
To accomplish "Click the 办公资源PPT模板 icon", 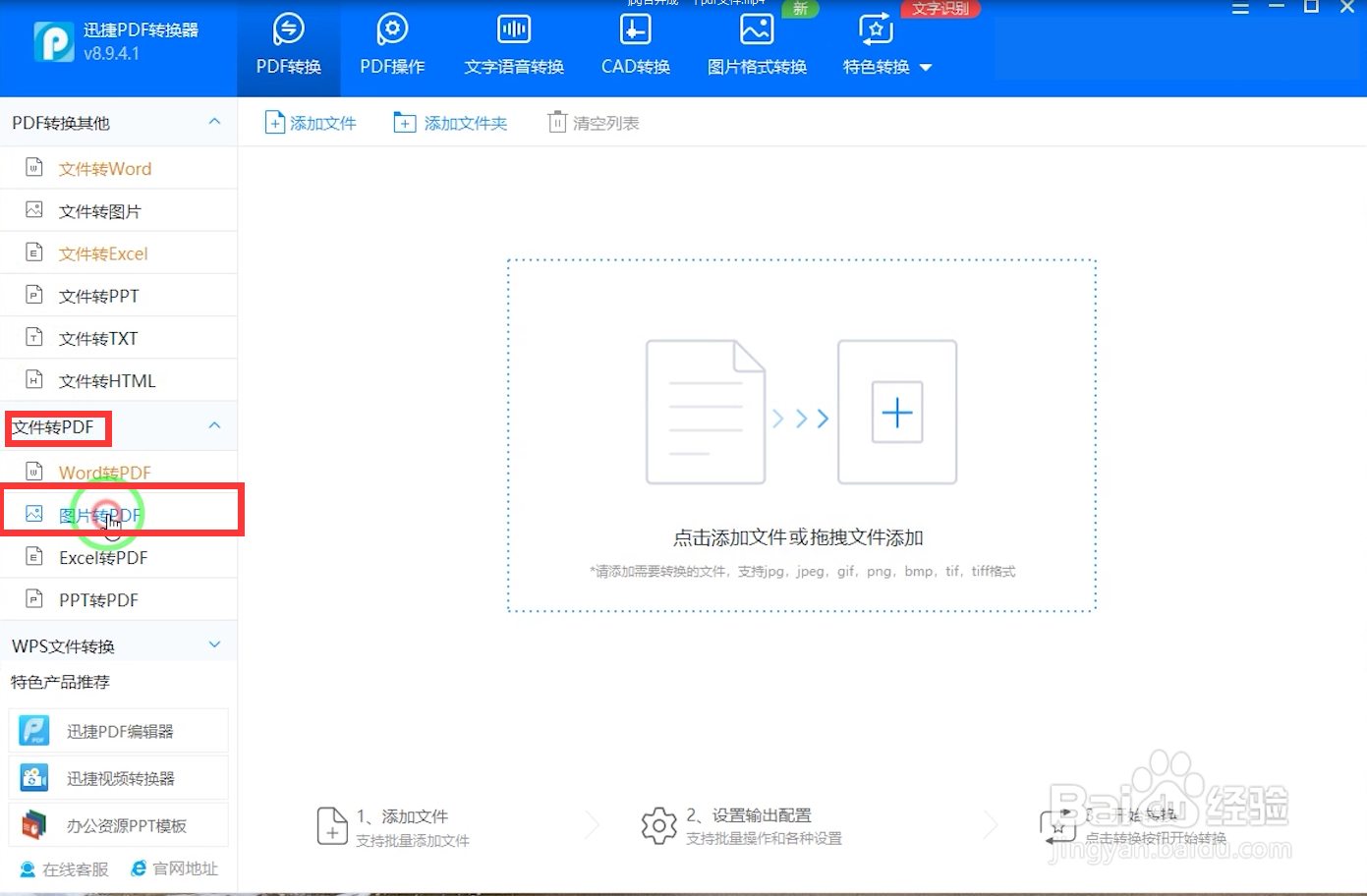I will click(34, 825).
